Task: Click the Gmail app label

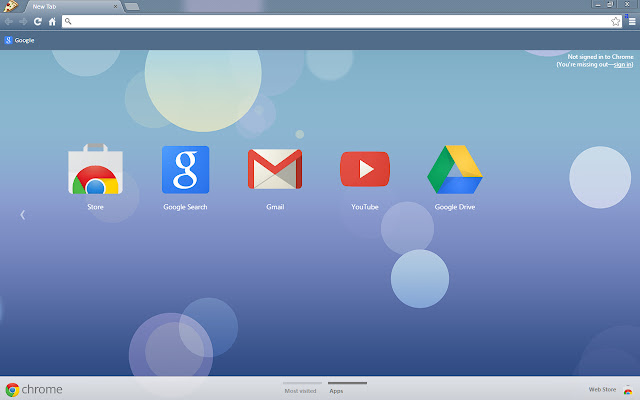Action: point(275,207)
